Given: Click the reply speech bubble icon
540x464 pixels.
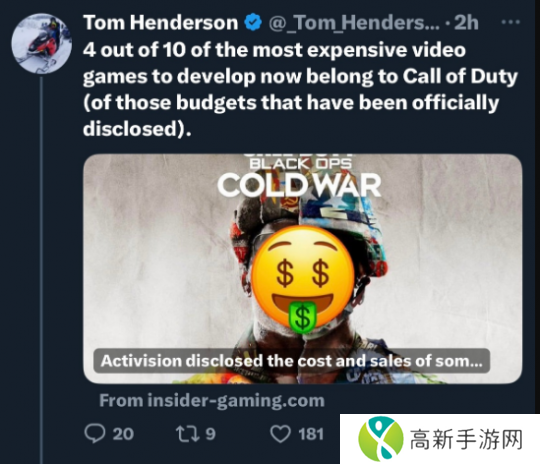Looking at the screenshot, I should [95, 433].
